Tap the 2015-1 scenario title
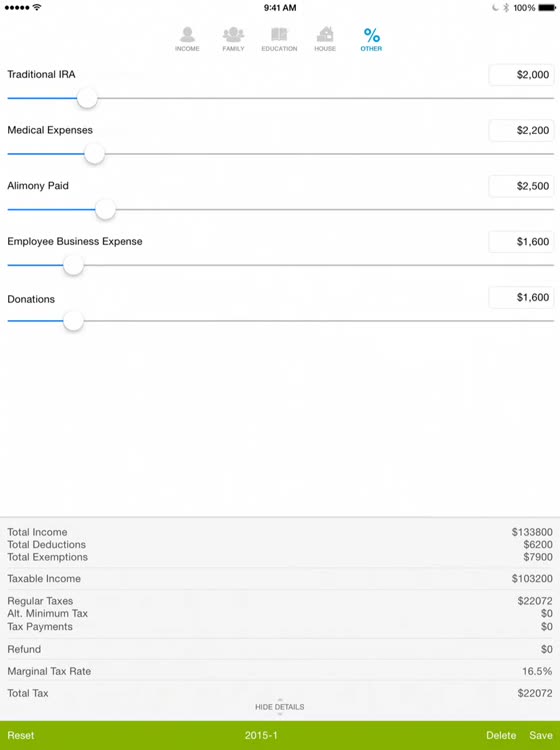The width and height of the screenshot is (560, 750). point(261,735)
